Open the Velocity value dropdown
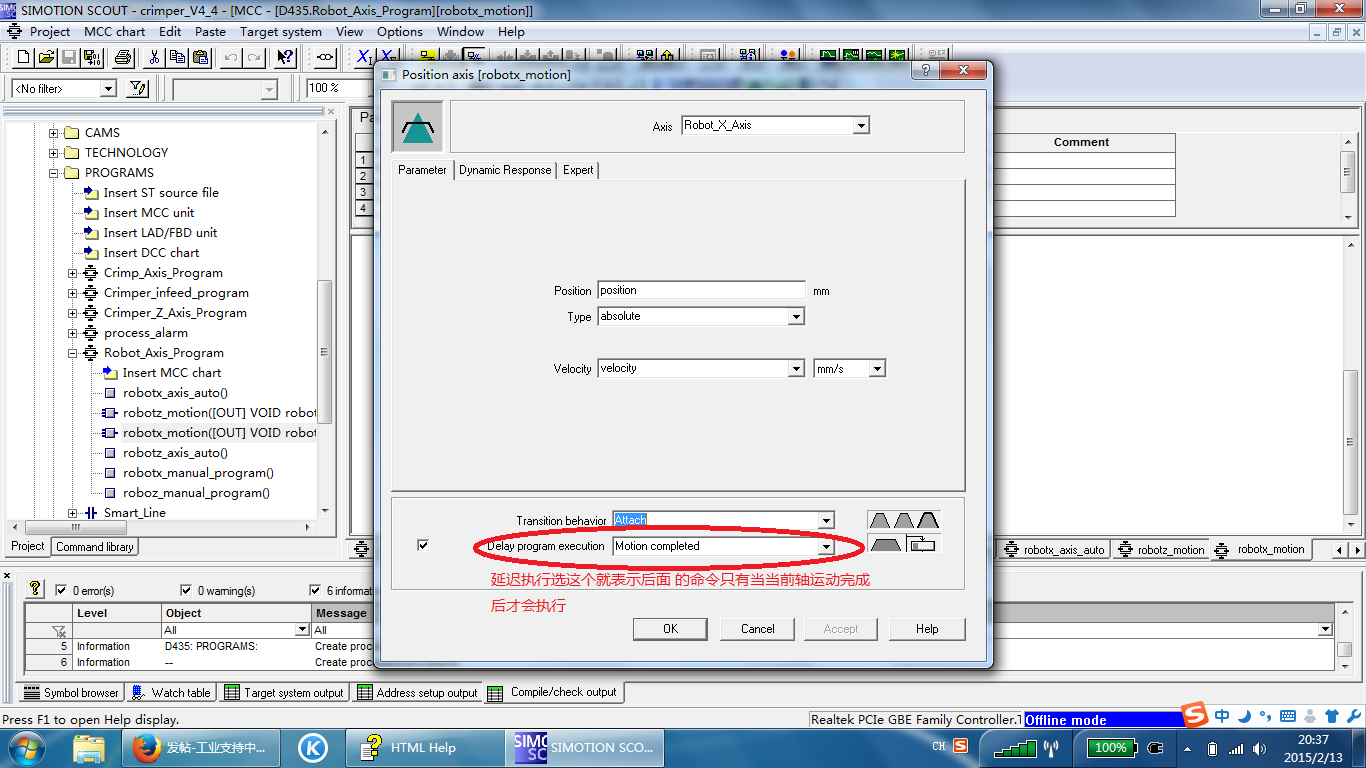The height and width of the screenshot is (768, 1366). click(796, 369)
